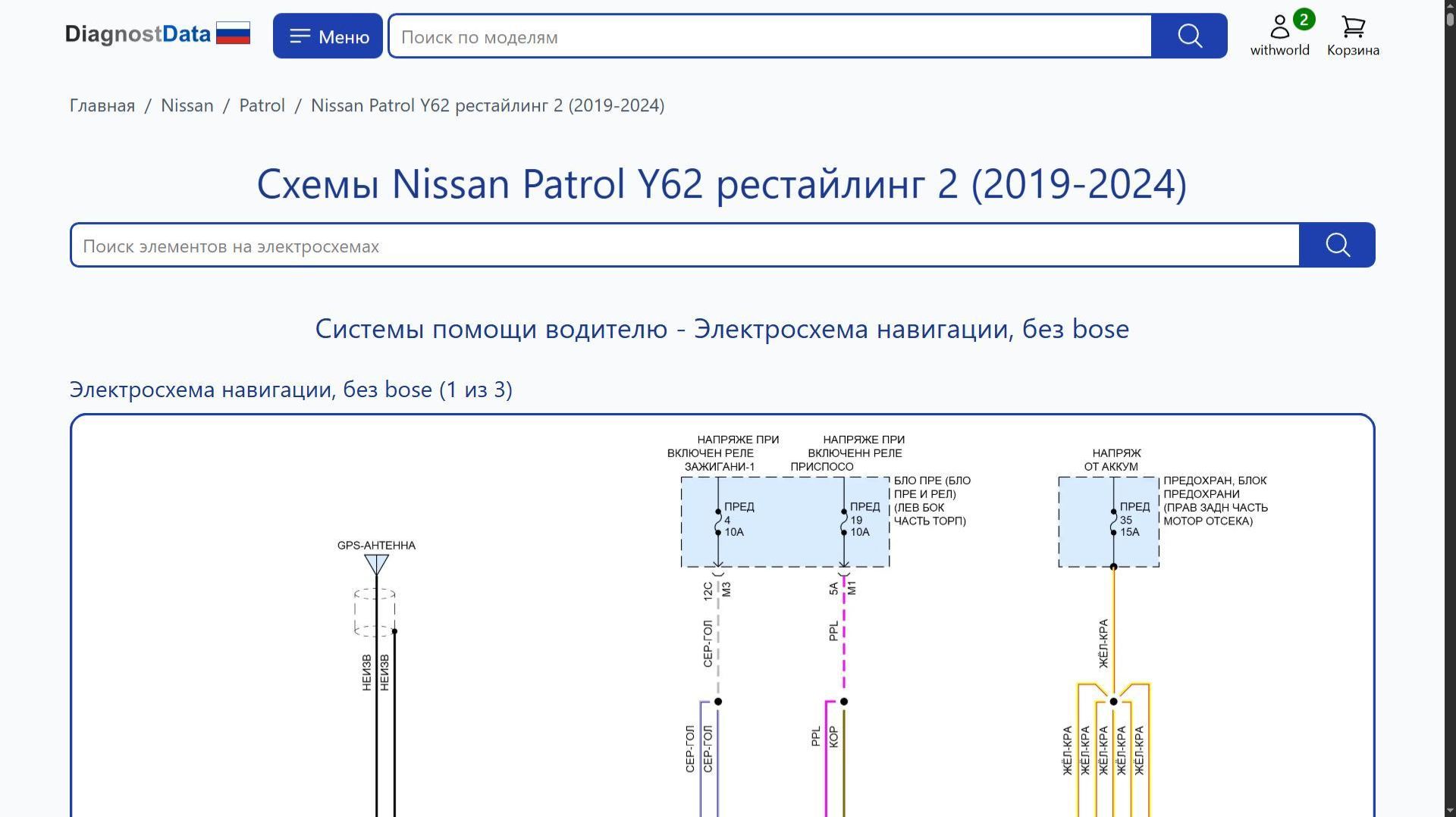This screenshot has width=1456, height=817.
Task: Click the DiagnostData logo
Action: click(137, 34)
